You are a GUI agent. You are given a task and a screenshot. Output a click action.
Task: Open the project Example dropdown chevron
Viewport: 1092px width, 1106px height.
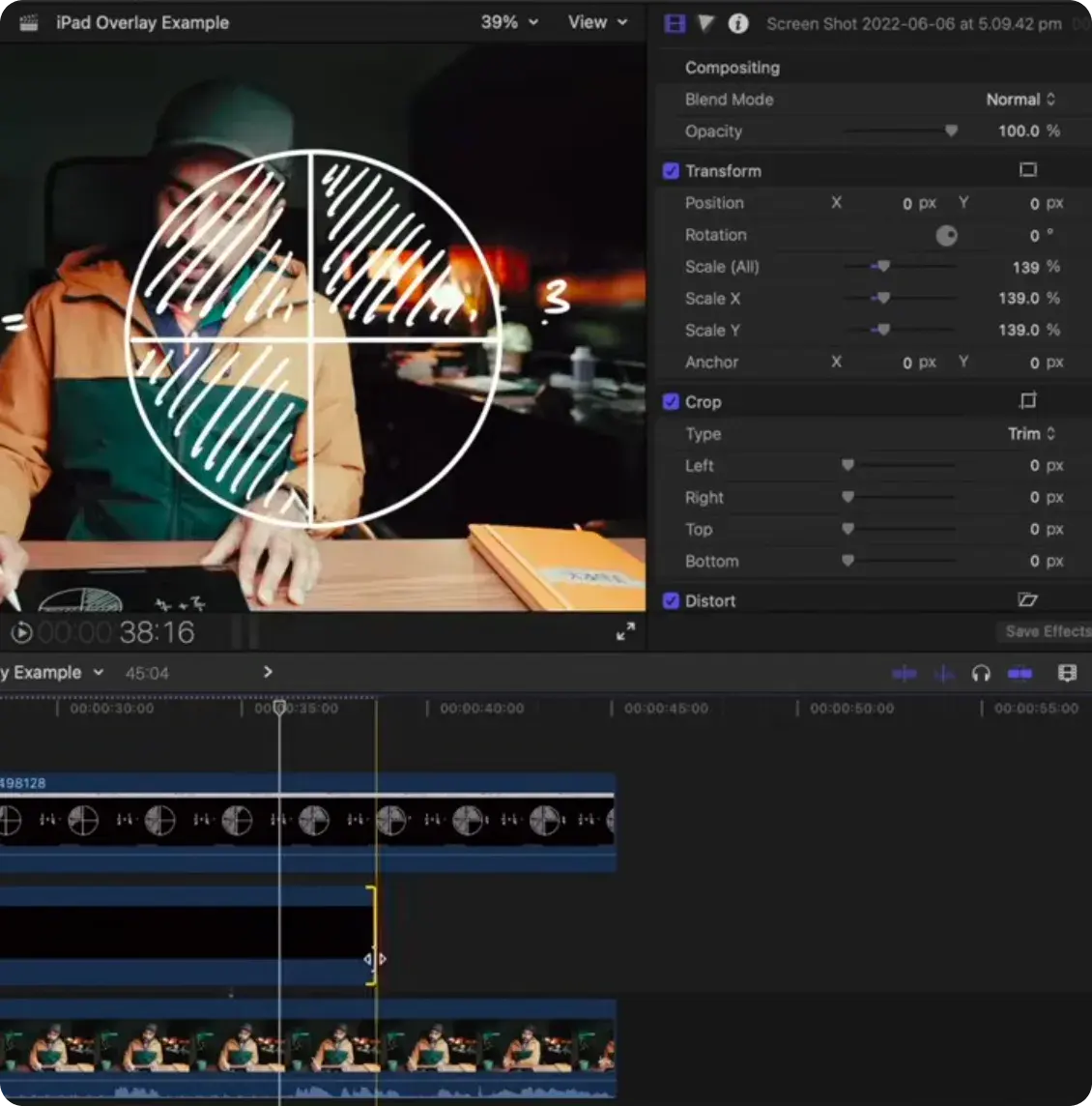pyautogui.click(x=99, y=672)
